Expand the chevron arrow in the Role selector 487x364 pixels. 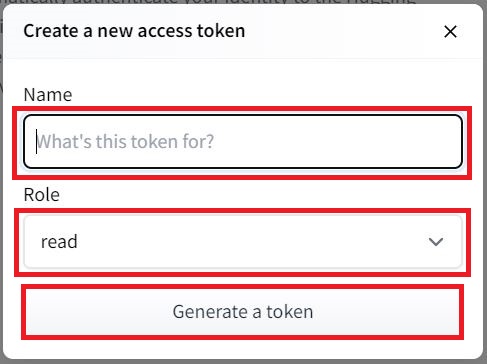436,242
